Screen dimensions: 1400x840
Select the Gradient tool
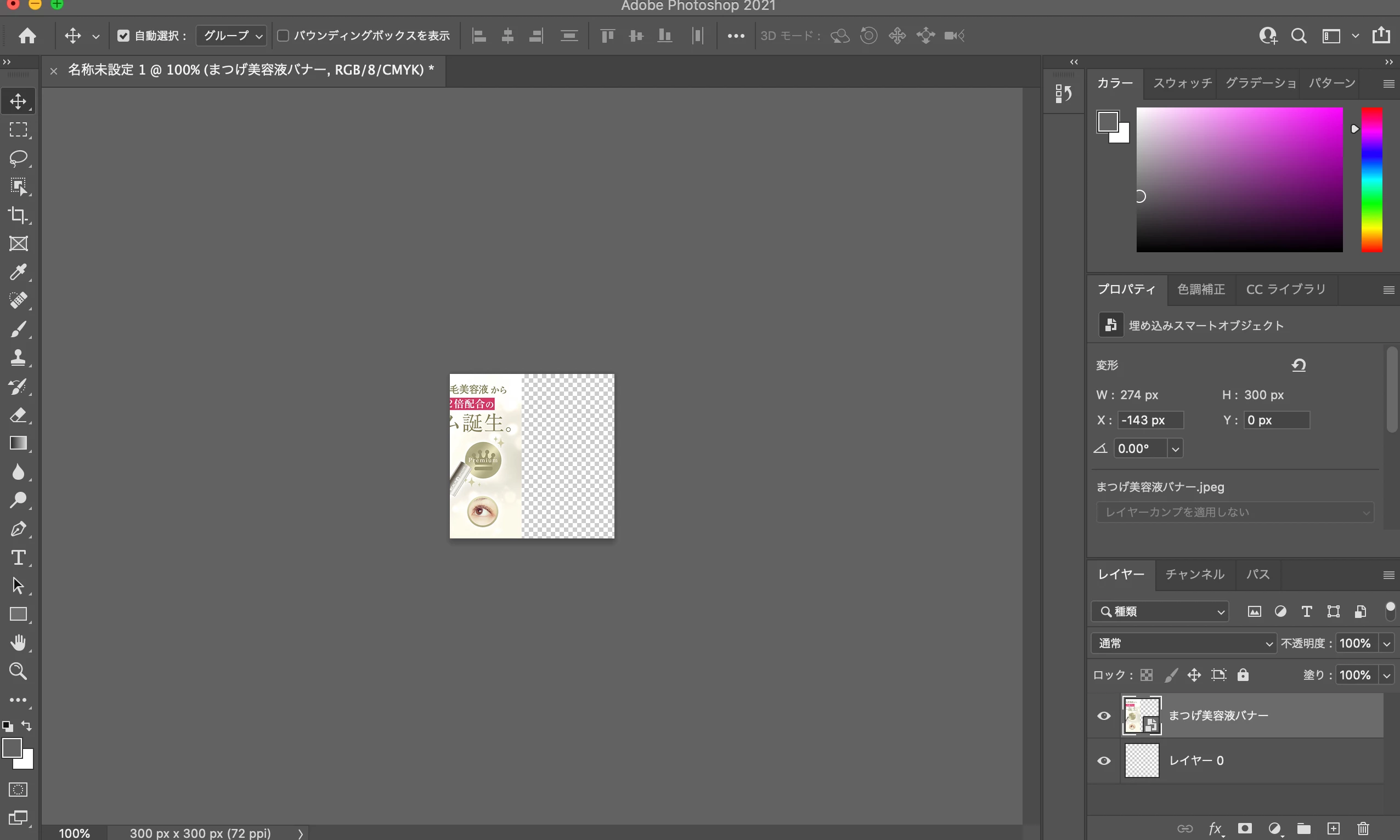[18, 443]
